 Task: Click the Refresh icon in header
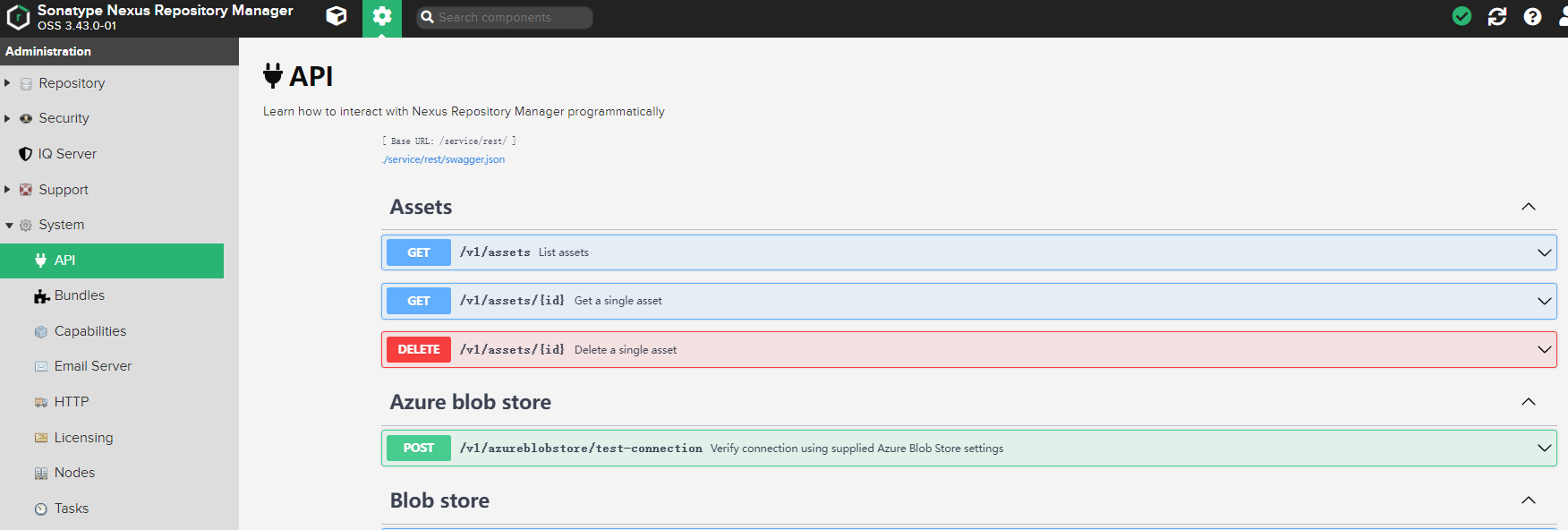coord(1497,16)
